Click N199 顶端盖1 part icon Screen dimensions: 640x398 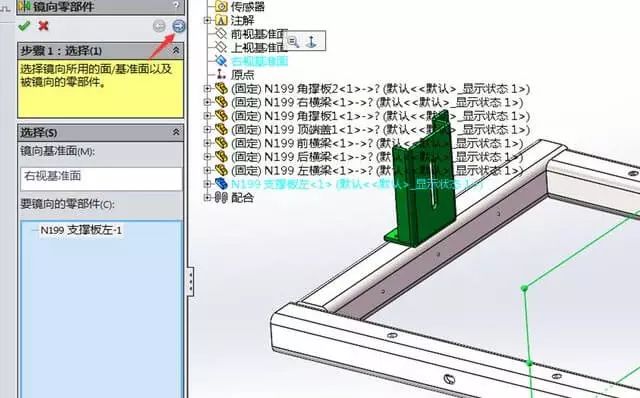tap(221, 129)
